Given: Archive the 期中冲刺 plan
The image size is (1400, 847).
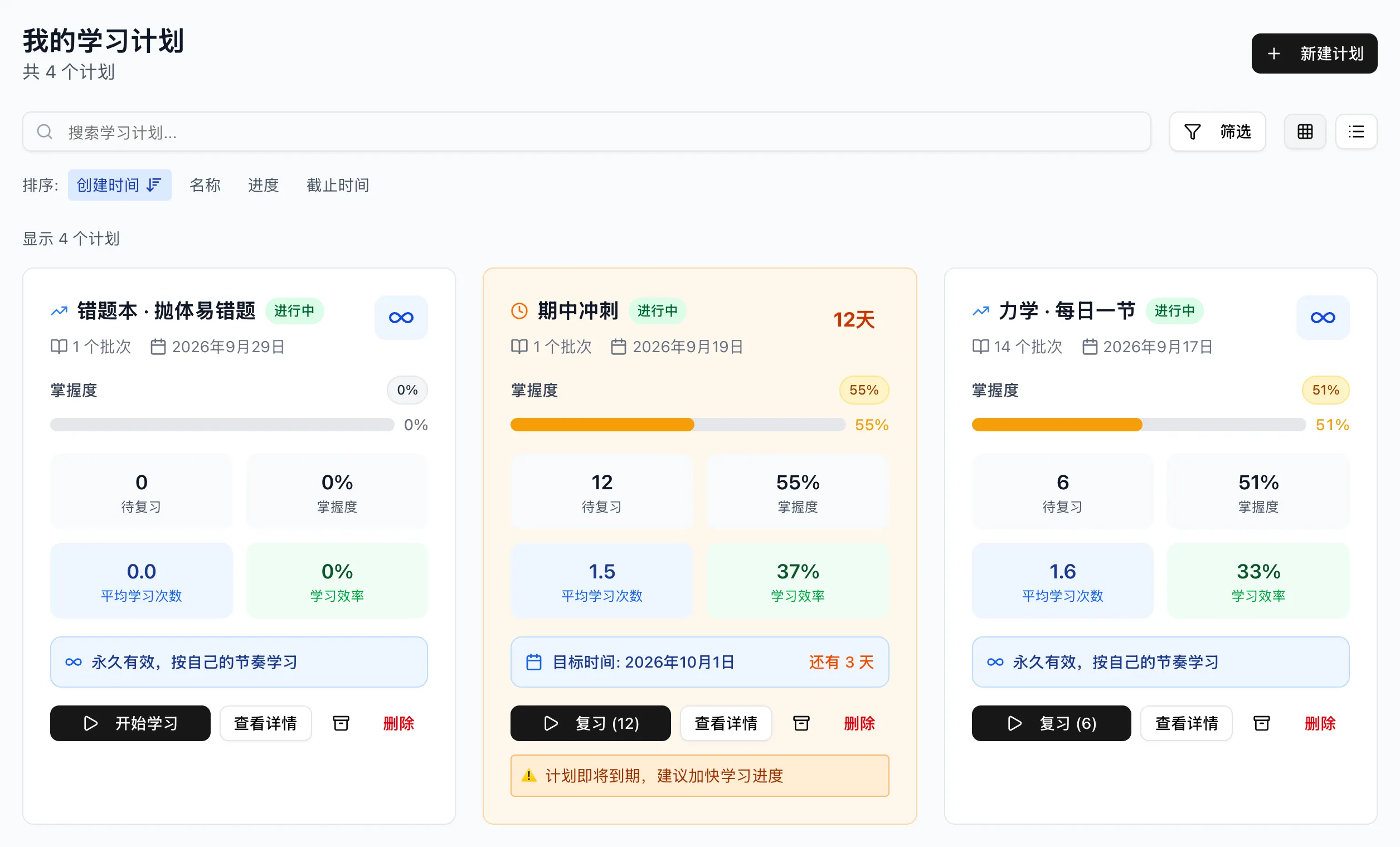Looking at the screenshot, I should click(800, 723).
